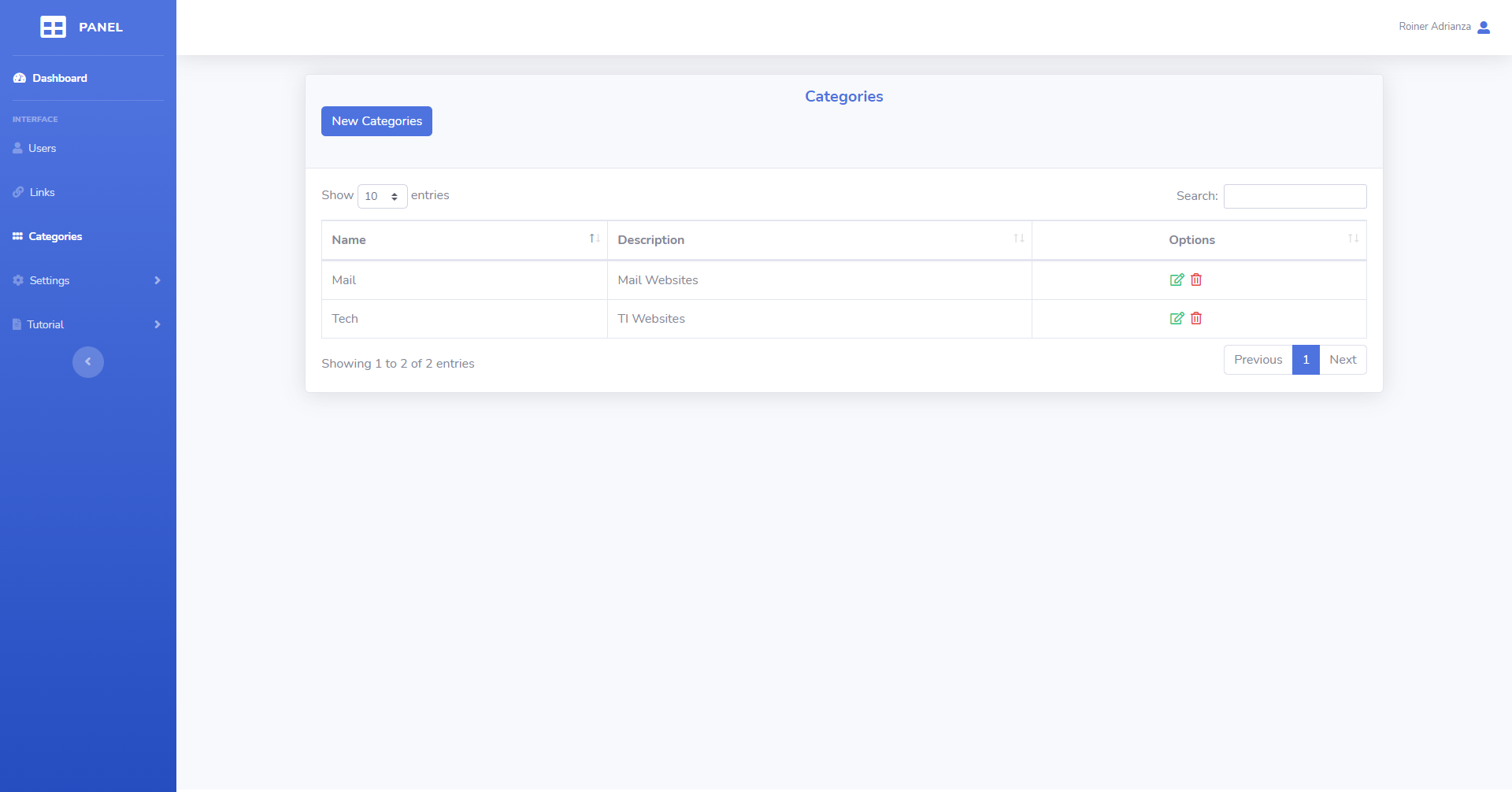Click the Next pagination button
Viewport: 1512px width, 792px height.
pos(1343,360)
